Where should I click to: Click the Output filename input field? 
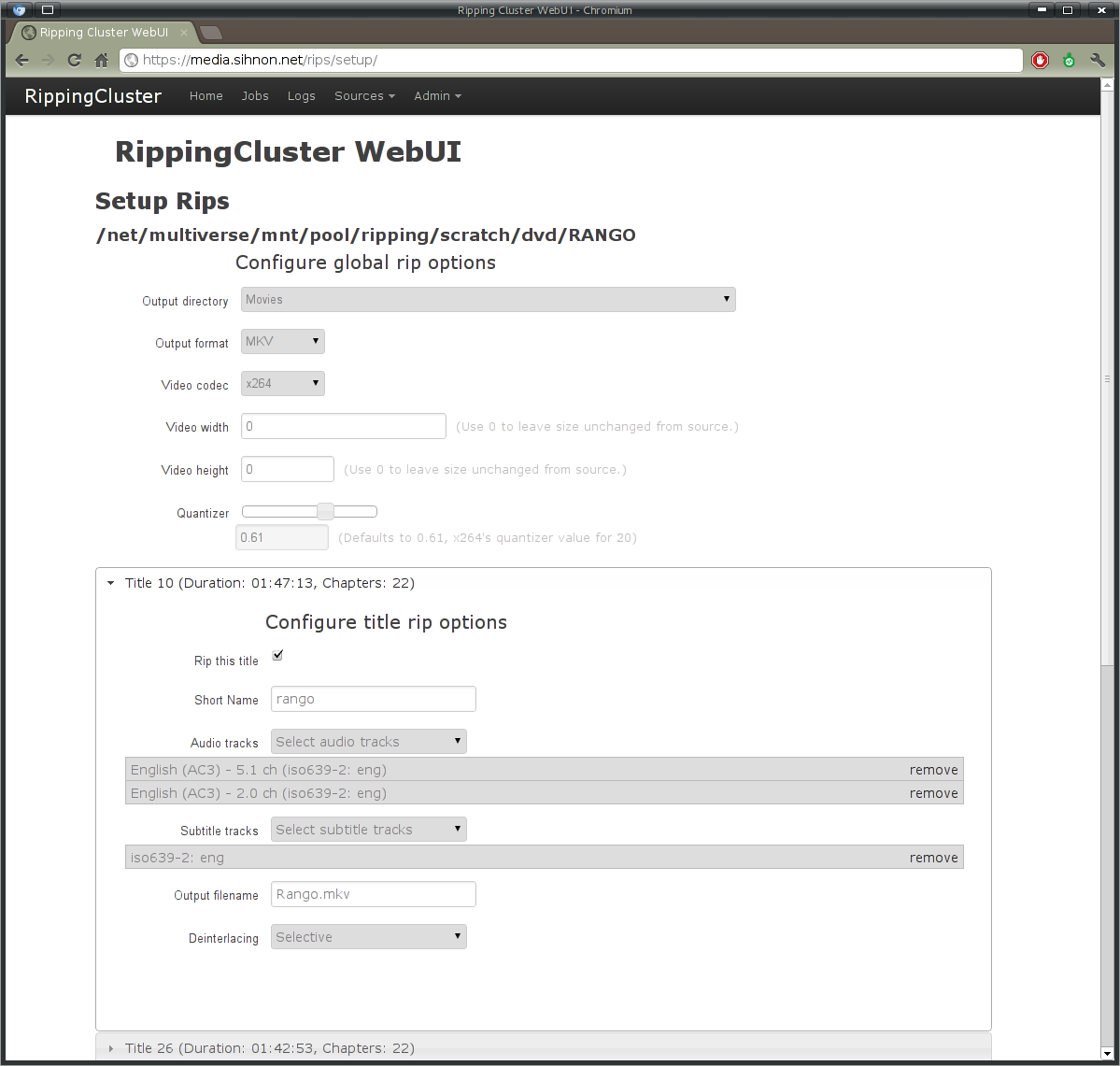point(373,894)
